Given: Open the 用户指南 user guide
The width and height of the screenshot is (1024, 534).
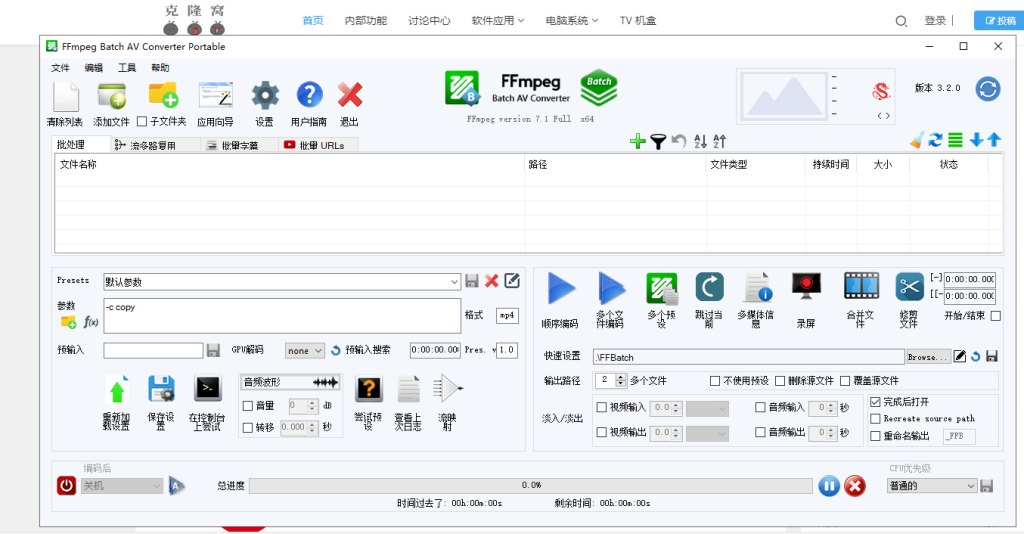Looking at the screenshot, I should (x=310, y=95).
